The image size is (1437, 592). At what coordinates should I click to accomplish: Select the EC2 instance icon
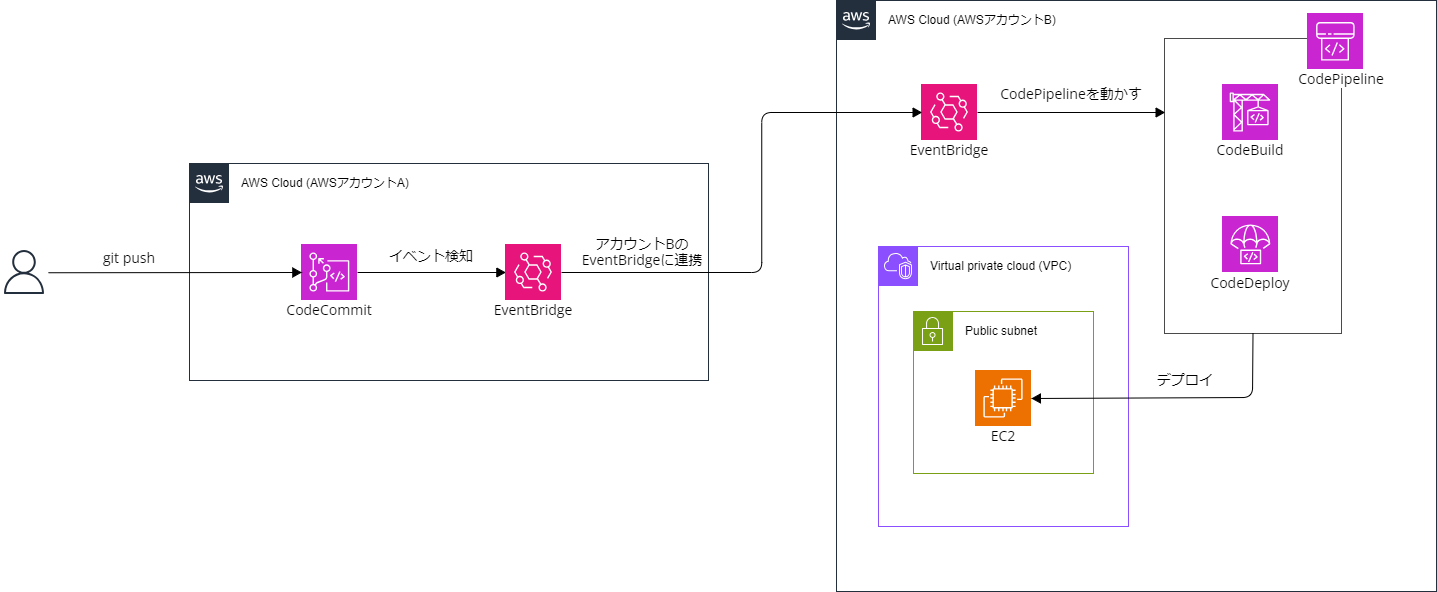tap(1002, 397)
